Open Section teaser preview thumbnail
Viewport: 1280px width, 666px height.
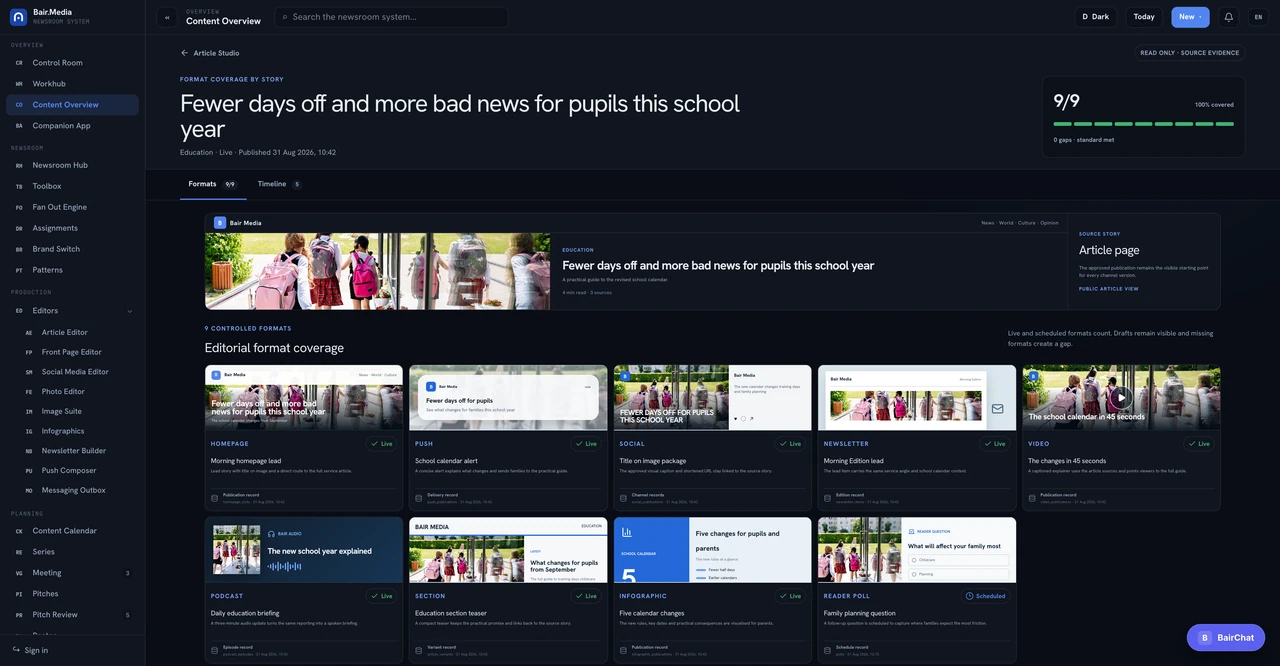coord(508,550)
